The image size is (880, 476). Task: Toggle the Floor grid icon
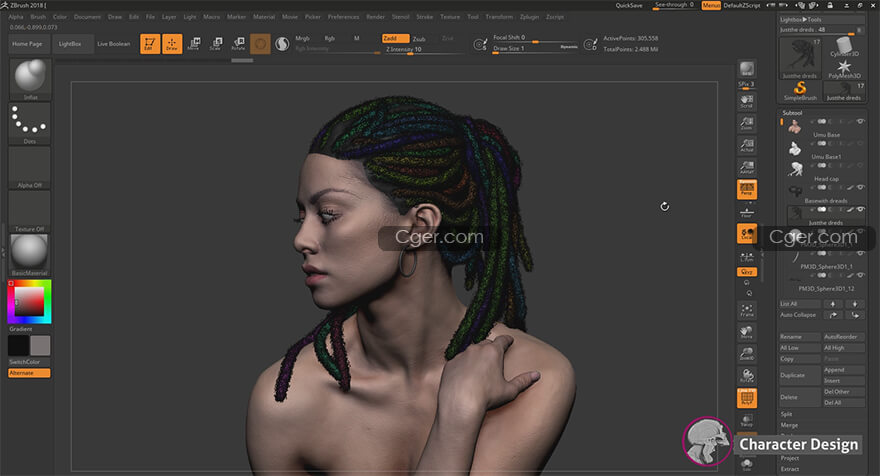click(747, 212)
